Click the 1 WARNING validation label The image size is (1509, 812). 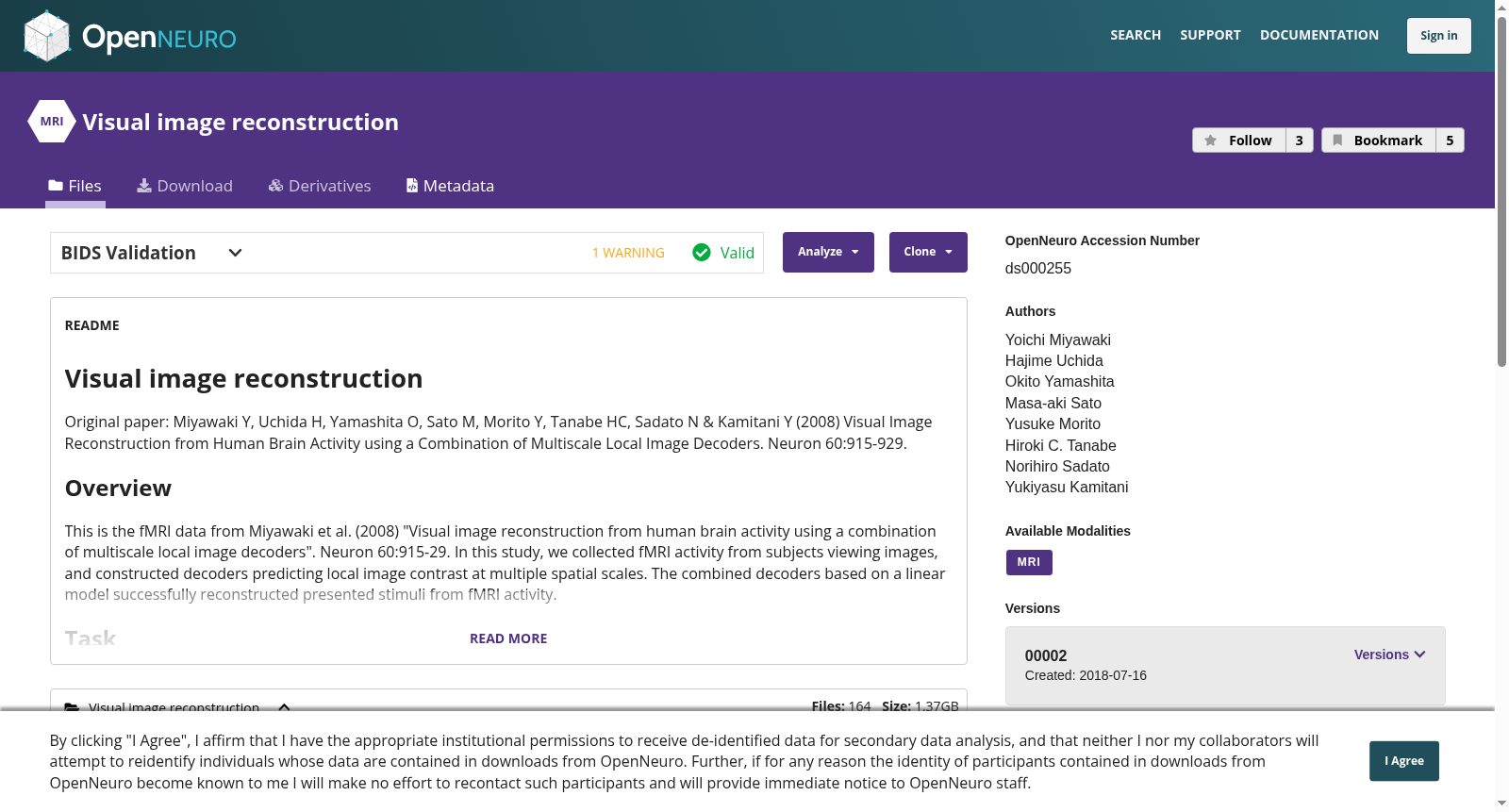628,253
